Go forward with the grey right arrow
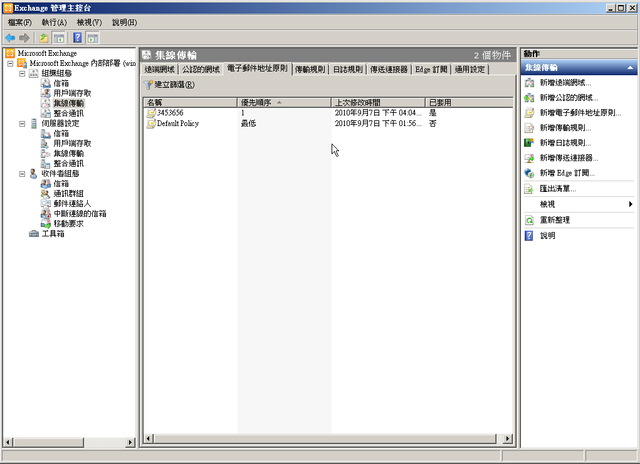 tap(24, 38)
